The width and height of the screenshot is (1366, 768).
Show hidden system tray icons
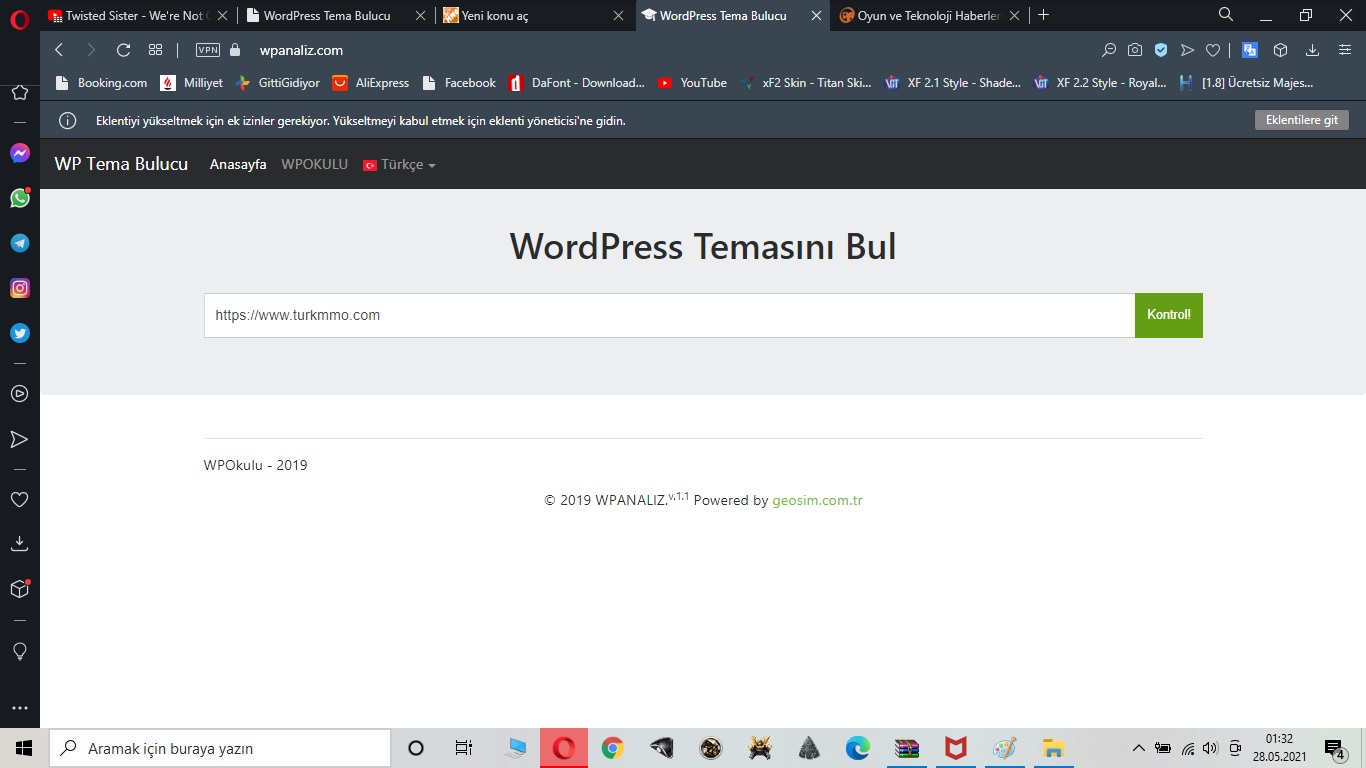[1138, 748]
